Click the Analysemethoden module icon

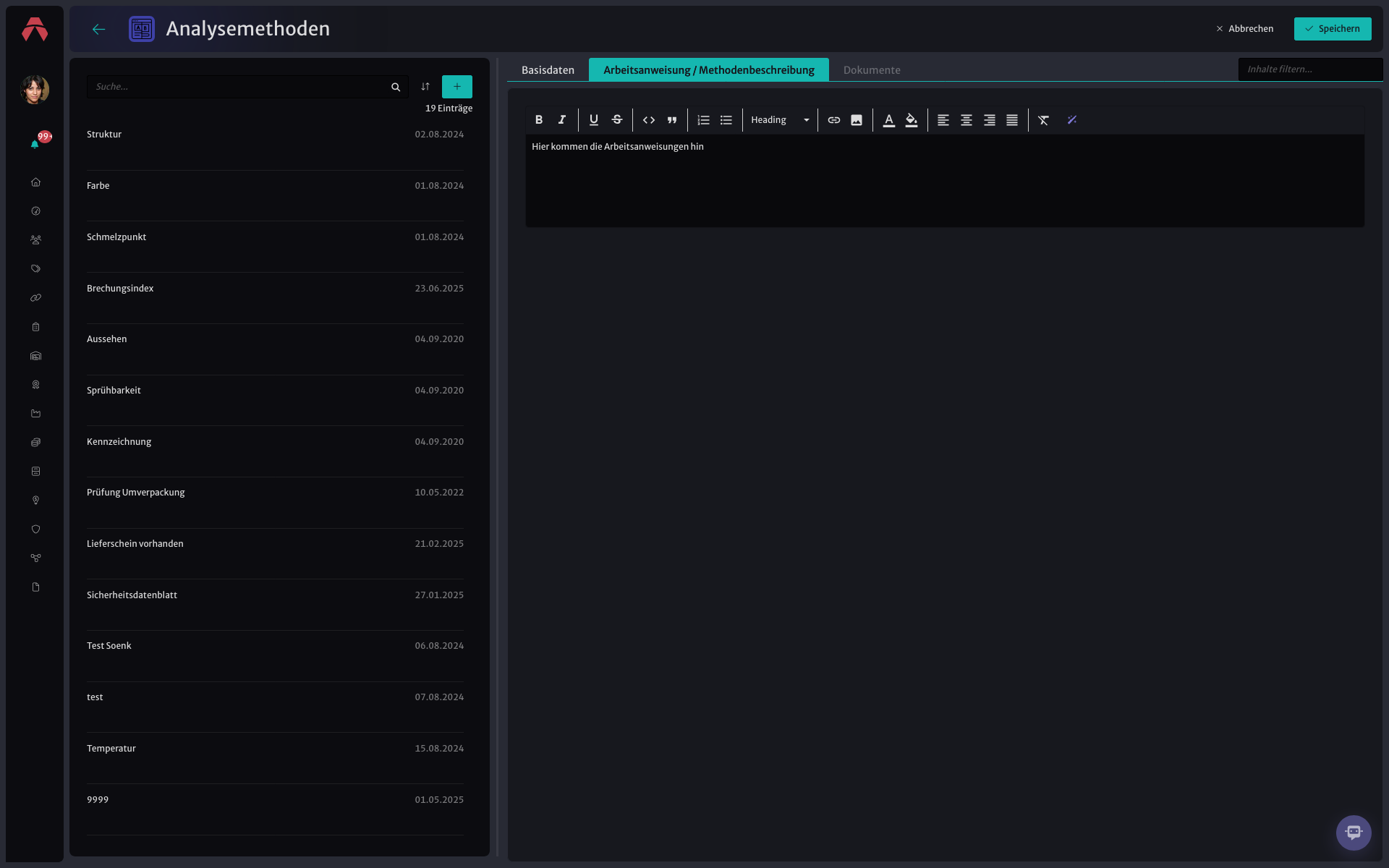click(x=142, y=29)
